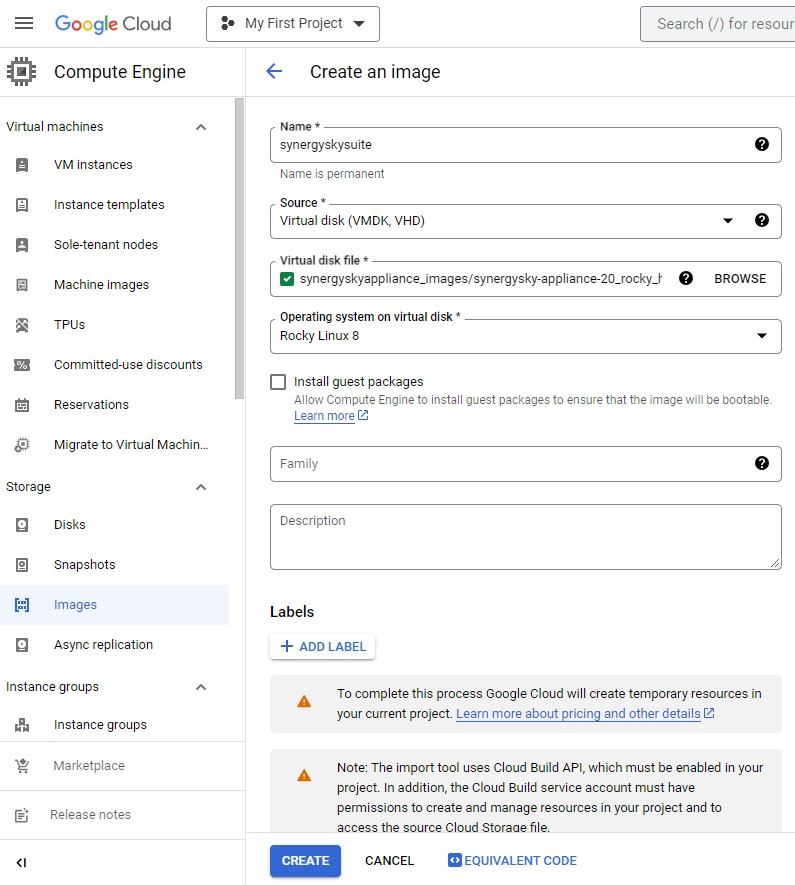
Task: Collapse the Virtual machines section
Action: tap(201, 127)
